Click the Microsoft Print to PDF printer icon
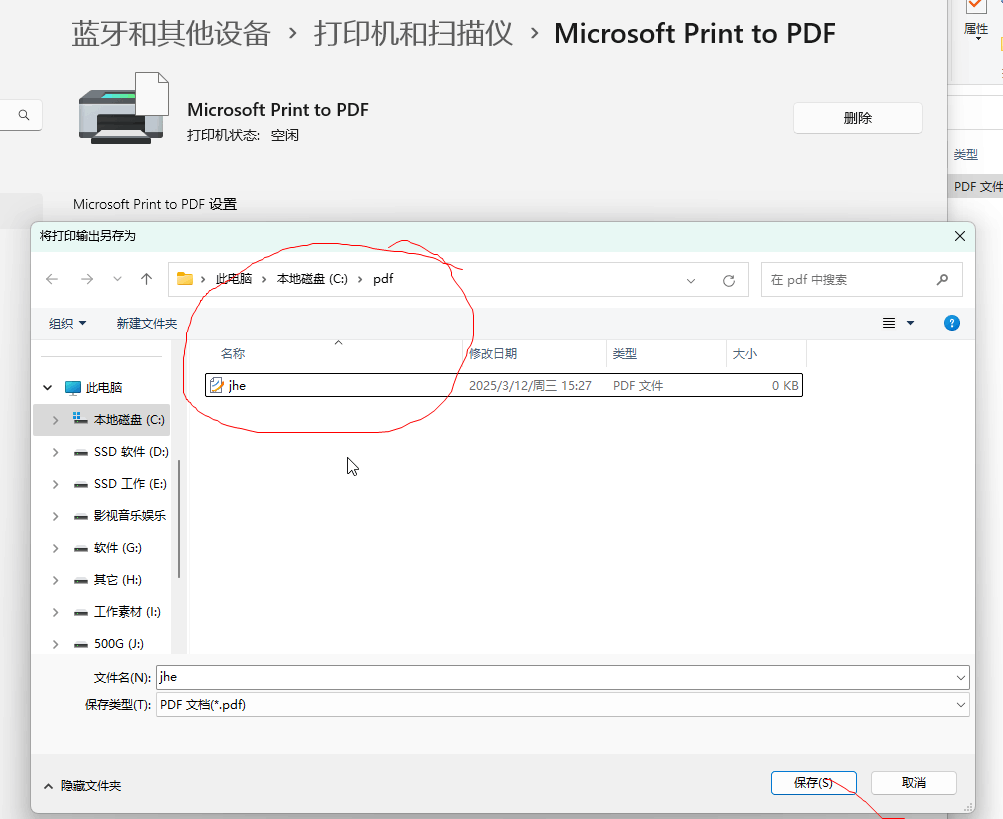The width and height of the screenshot is (1003, 819). click(123, 108)
